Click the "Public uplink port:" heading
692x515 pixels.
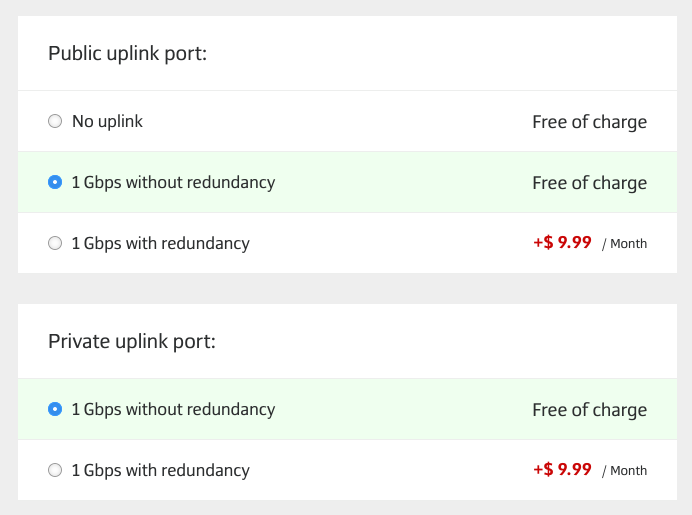click(127, 53)
